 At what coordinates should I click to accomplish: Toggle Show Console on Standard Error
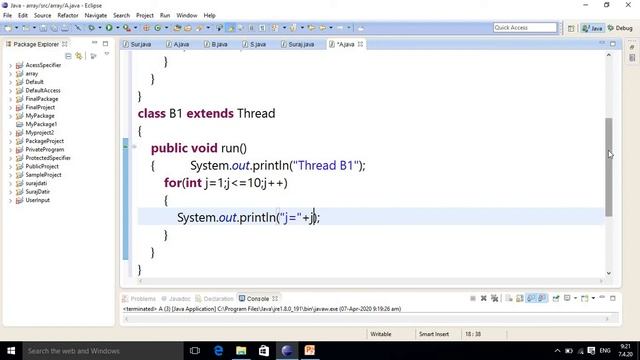pos(542,298)
